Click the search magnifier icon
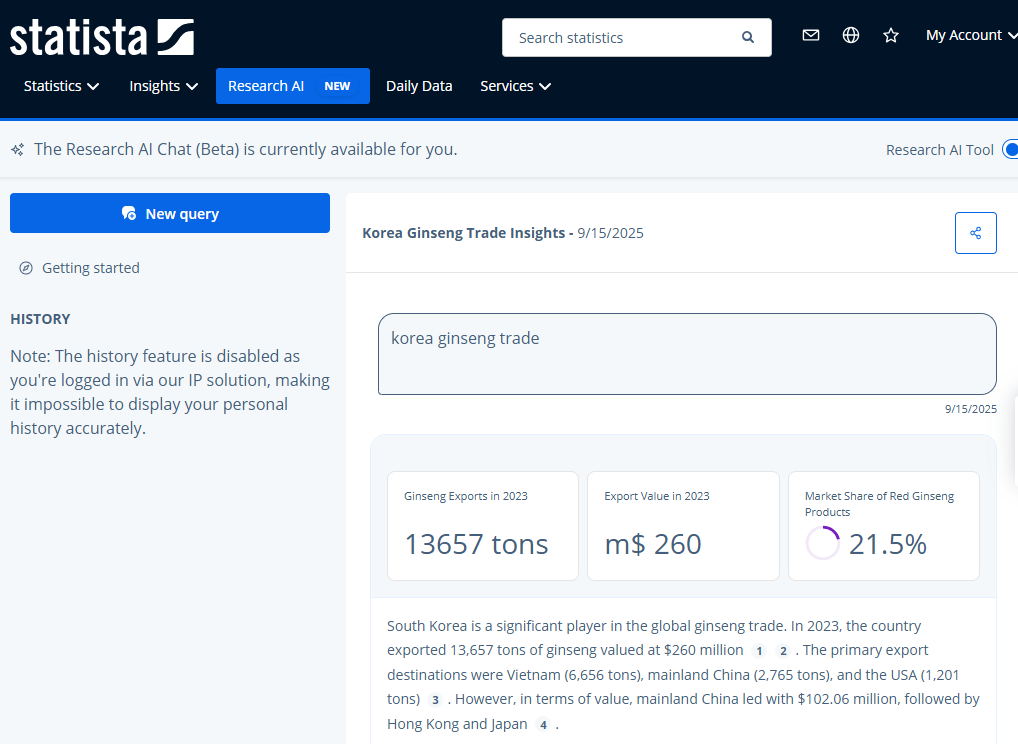This screenshot has width=1018, height=744. (747, 37)
